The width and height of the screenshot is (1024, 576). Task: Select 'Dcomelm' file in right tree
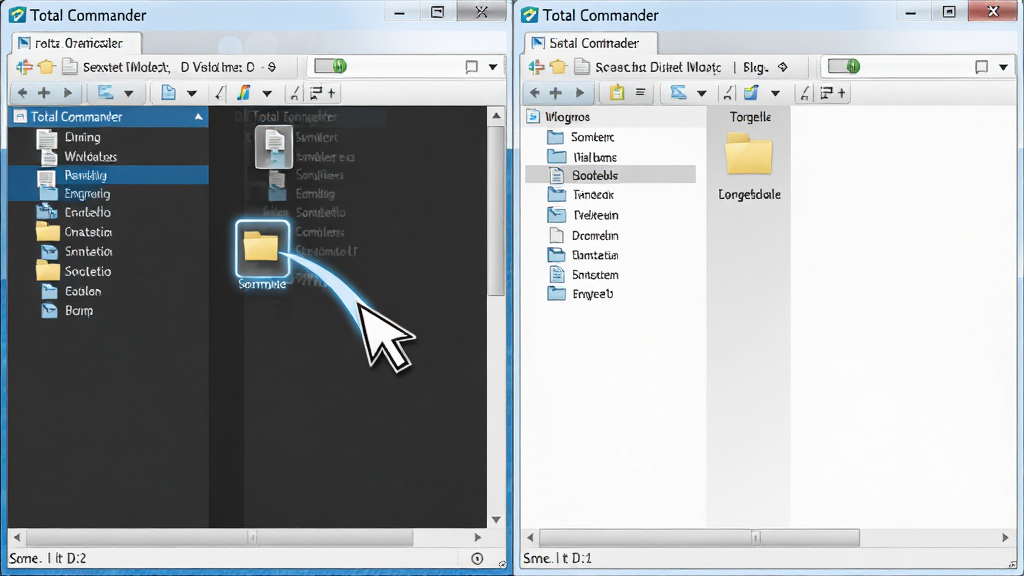(595, 236)
